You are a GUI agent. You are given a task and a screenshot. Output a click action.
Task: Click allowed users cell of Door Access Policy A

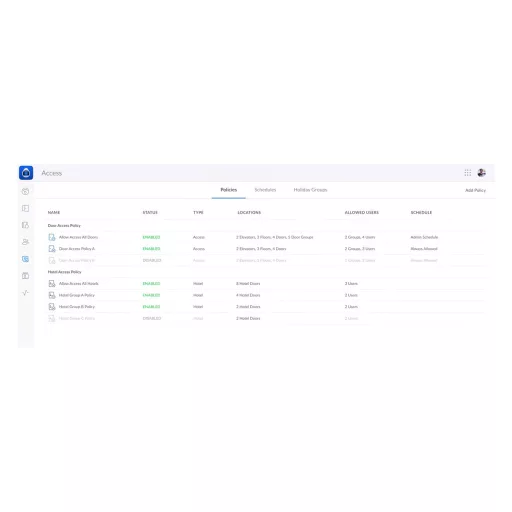pyautogui.click(x=360, y=249)
